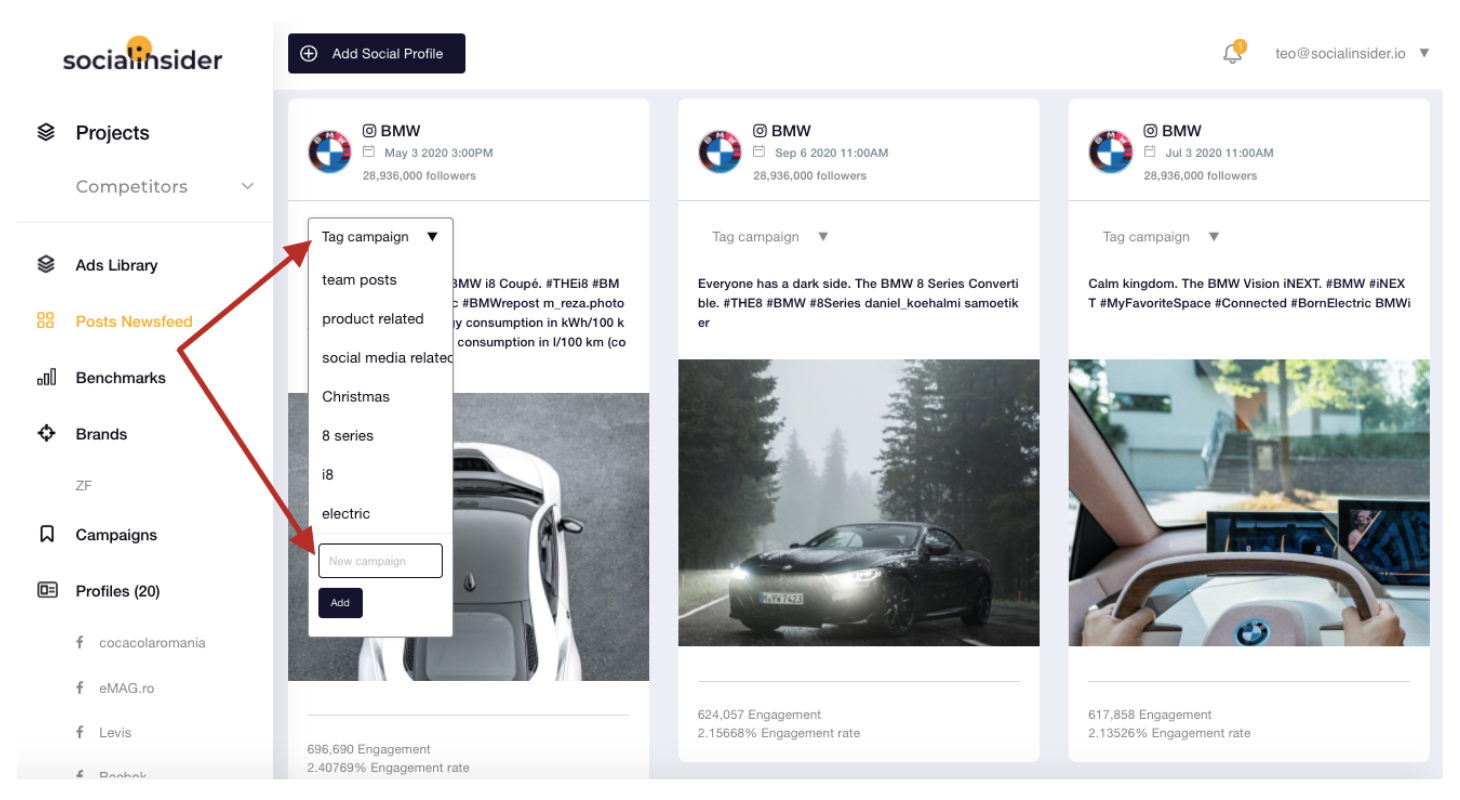
Task: Collapse the open Tag campaign dropdown
Action: pos(380,237)
